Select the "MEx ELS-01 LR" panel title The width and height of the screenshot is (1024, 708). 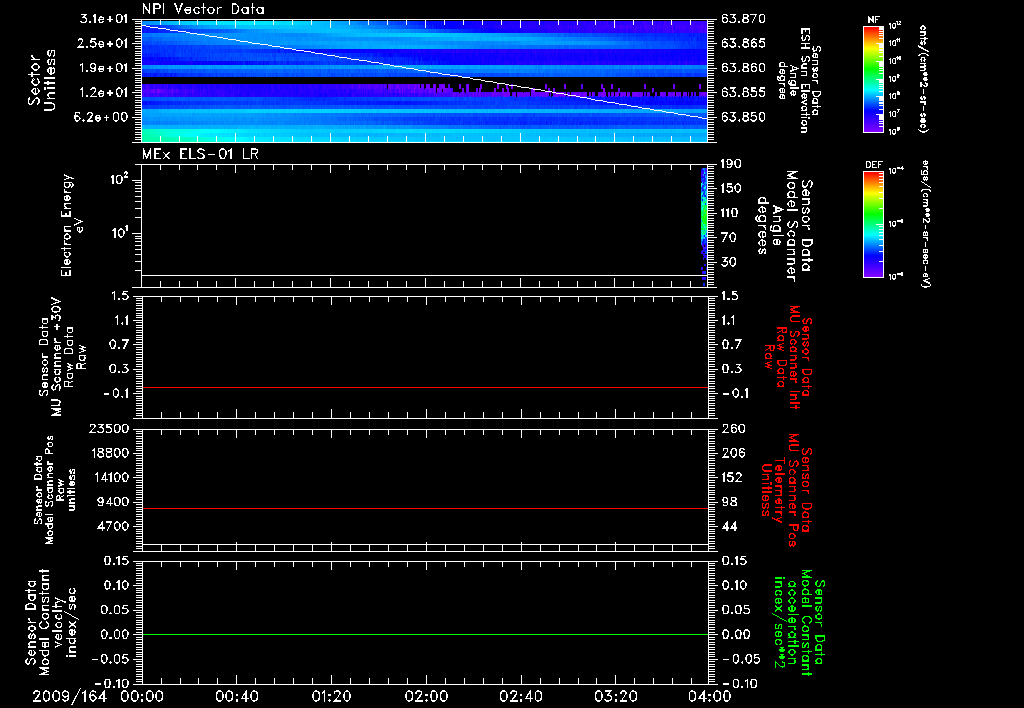tap(200, 154)
